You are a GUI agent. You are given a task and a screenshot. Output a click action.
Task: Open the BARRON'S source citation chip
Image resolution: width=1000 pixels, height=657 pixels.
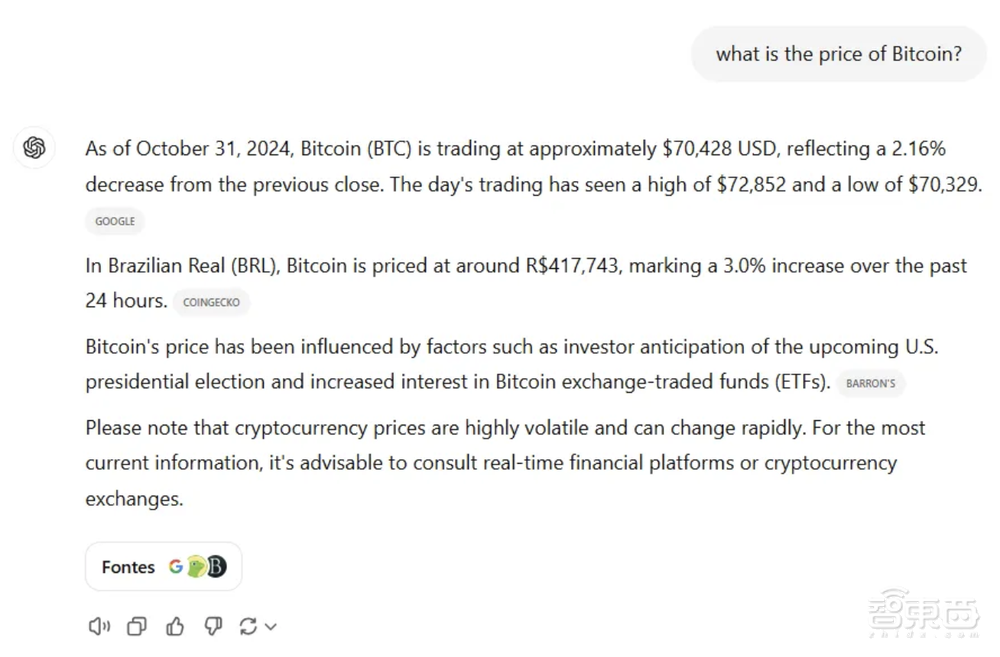tap(870, 383)
